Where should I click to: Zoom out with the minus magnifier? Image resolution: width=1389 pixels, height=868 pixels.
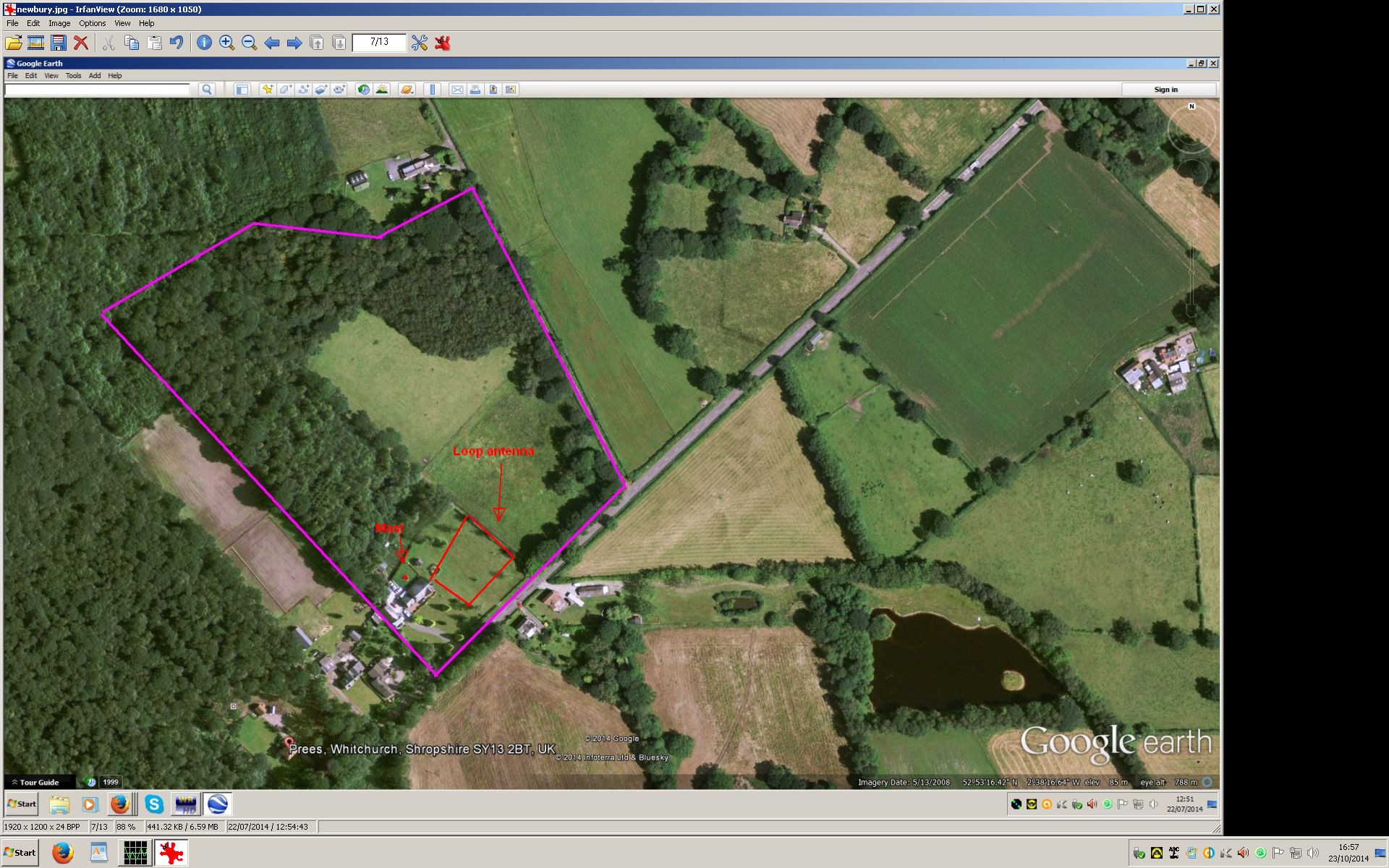[x=249, y=43]
